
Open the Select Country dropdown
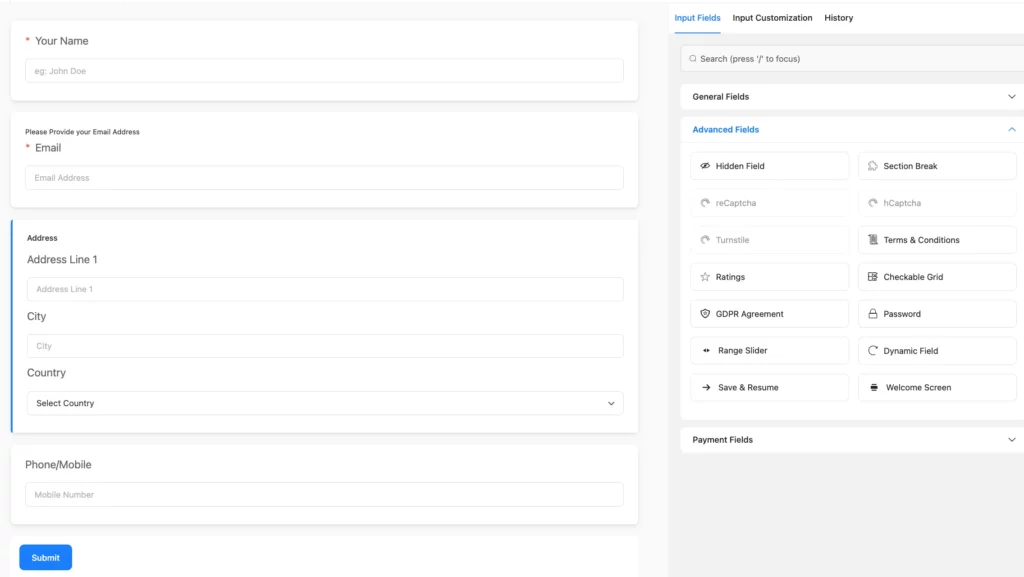[325, 403]
